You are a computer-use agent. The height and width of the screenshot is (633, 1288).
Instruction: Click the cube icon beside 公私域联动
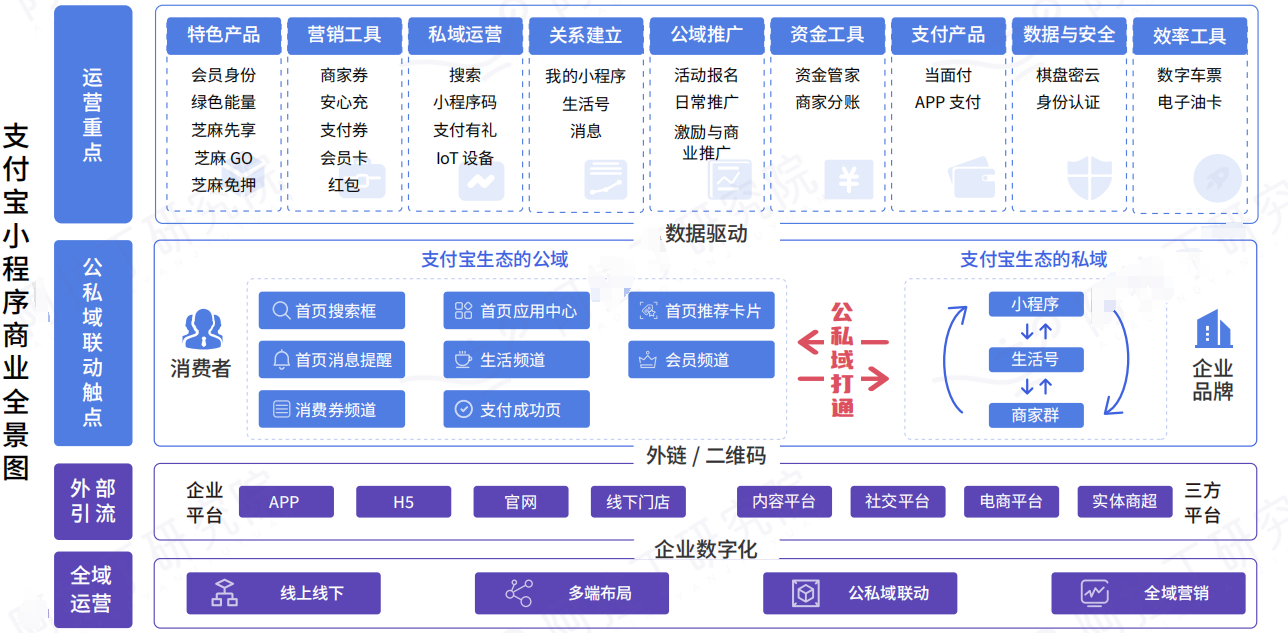point(805,593)
